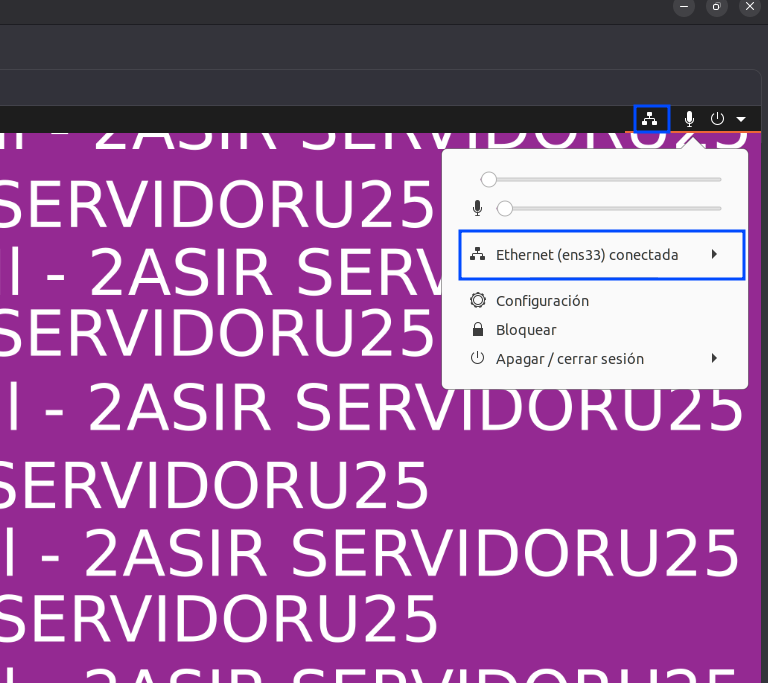Adjust the microphone level slider
768x683 pixels.
point(609,209)
